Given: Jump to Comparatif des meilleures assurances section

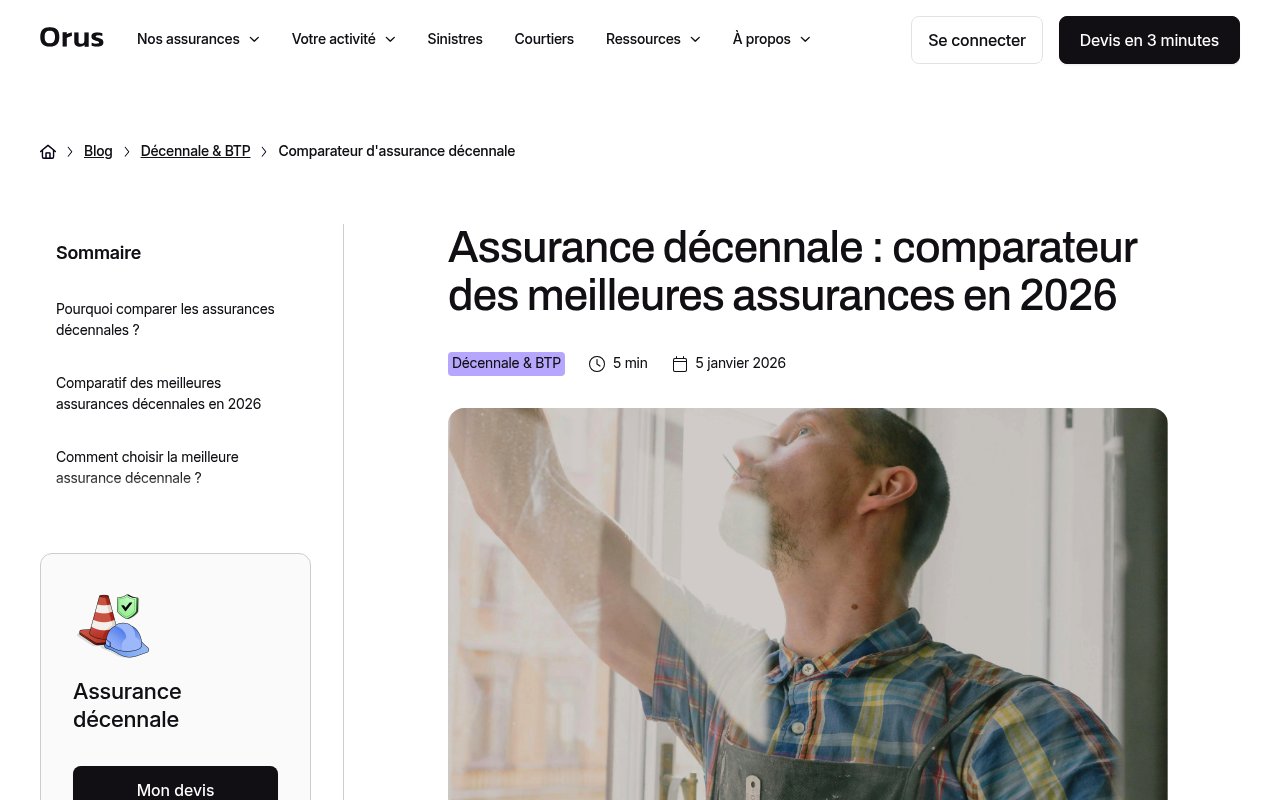Looking at the screenshot, I should [158, 393].
